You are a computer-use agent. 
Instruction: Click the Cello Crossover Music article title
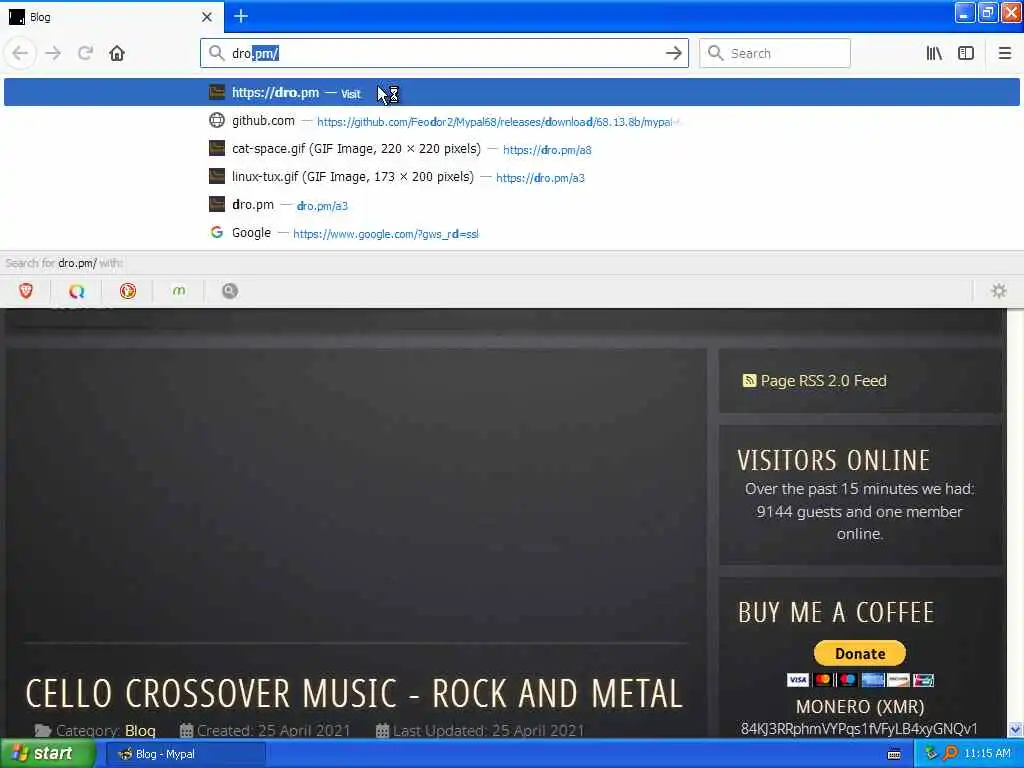click(355, 694)
